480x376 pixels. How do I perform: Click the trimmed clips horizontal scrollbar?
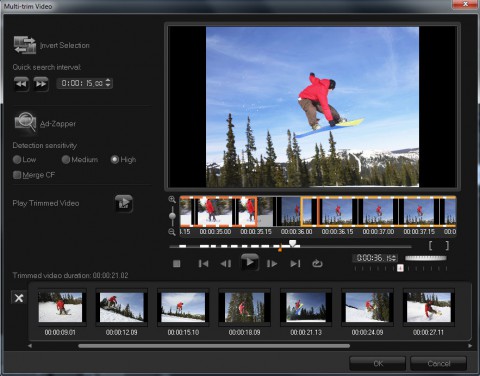(x=214, y=346)
